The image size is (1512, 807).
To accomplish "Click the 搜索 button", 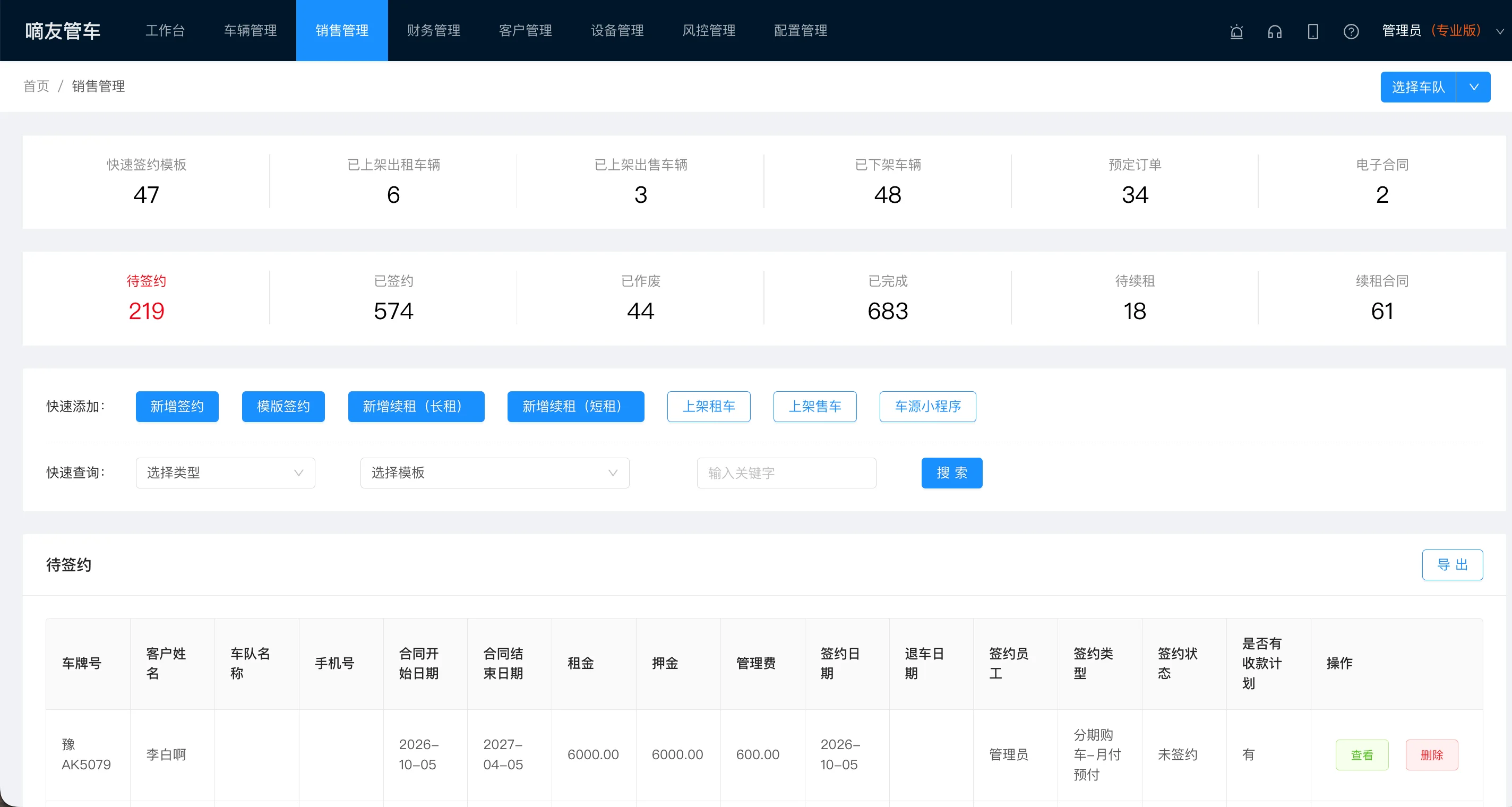I will click(951, 473).
